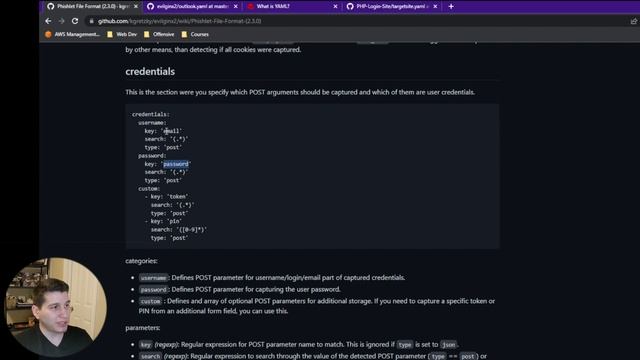Click the browser back arrow
Screen dimensions: 640x360
point(49,21)
